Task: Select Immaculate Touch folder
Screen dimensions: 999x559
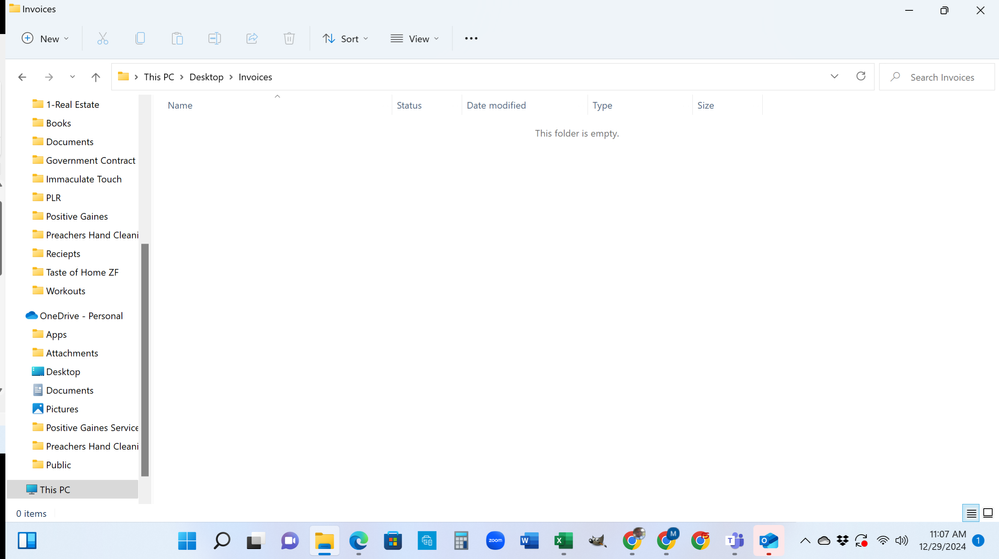Action: (x=83, y=179)
